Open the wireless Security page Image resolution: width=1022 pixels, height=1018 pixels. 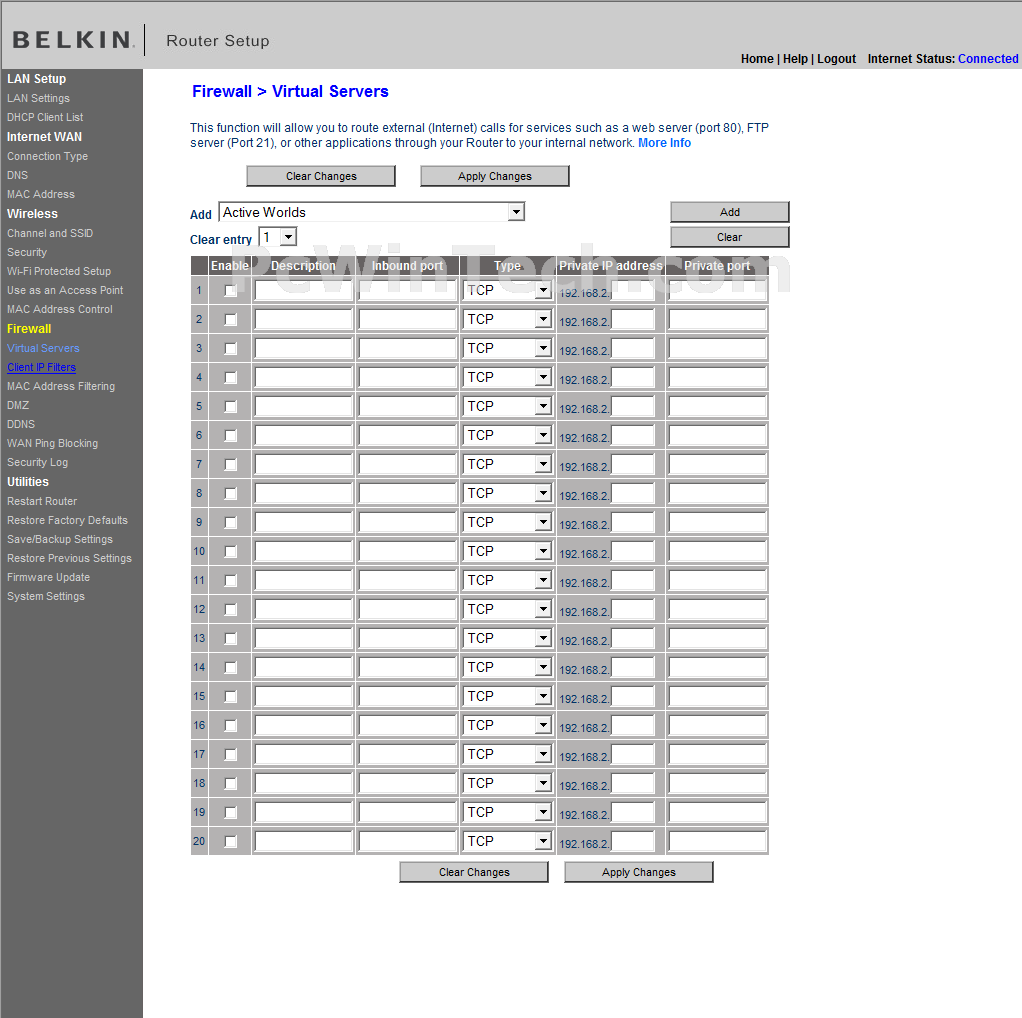tap(27, 252)
